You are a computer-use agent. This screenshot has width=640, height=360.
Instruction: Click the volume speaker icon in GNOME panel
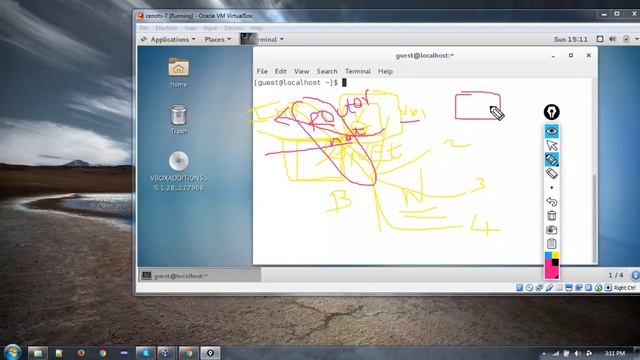click(x=612, y=39)
